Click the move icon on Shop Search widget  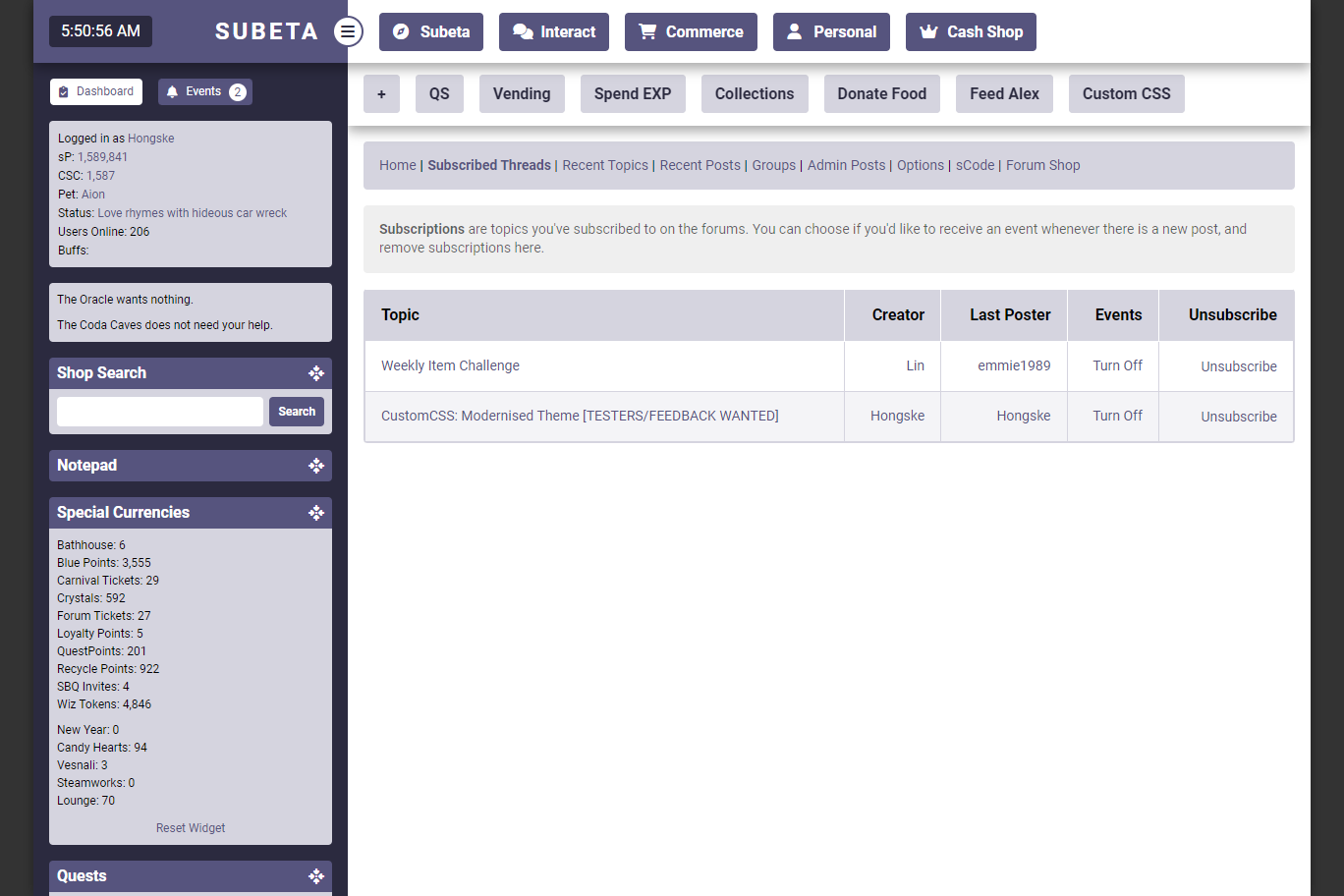click(x=316, y=373)
